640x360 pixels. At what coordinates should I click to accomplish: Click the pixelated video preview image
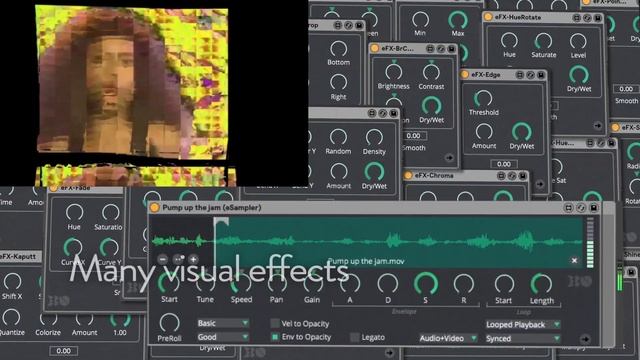133,82
